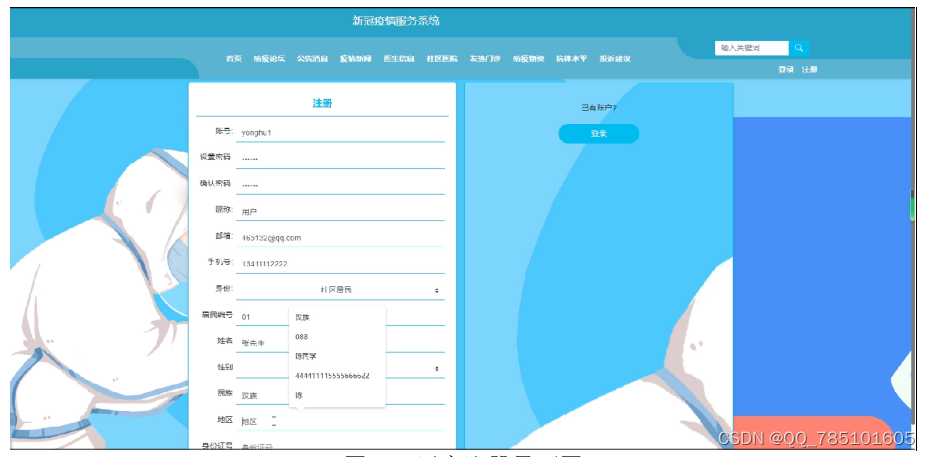Click the 昵称 field containing 用户
This screenshot has width=930, height=457.
point(340,212)
